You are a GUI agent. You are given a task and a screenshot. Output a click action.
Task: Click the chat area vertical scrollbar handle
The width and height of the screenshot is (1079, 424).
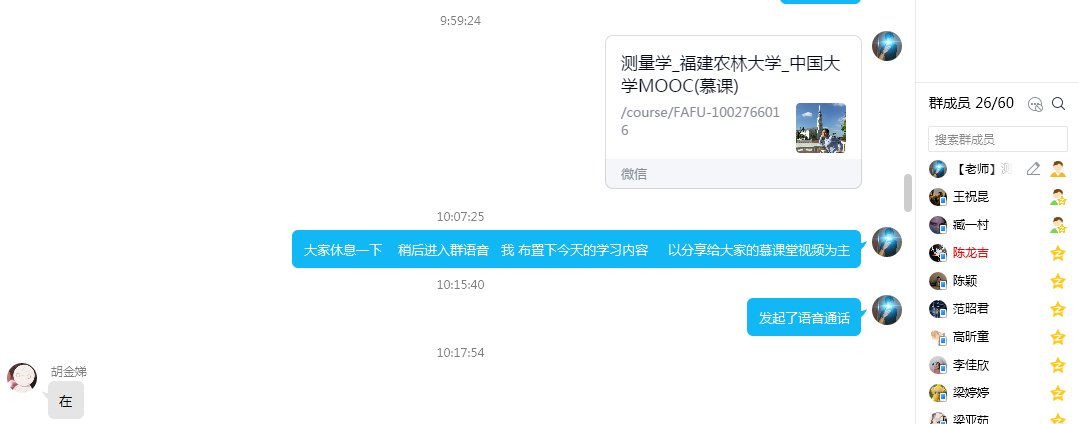[x=908, y=193]
